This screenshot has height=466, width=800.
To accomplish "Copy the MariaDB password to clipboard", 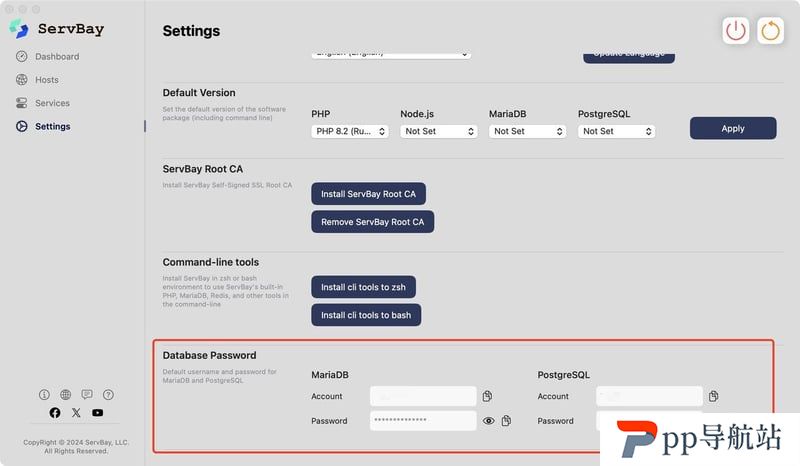I will click(x=506, y=421).
